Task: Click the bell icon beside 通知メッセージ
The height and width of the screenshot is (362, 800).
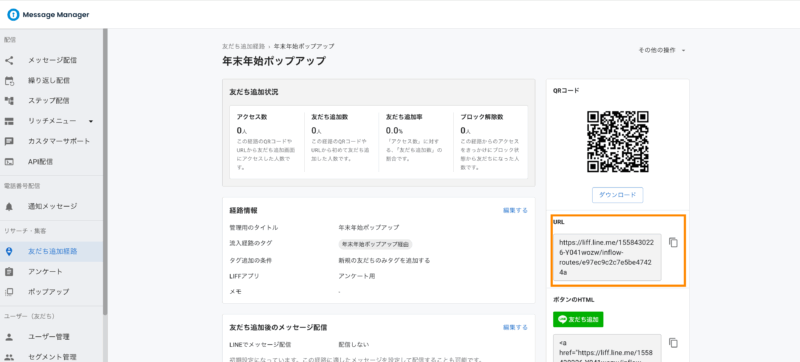Action: (x=9, y=206)
